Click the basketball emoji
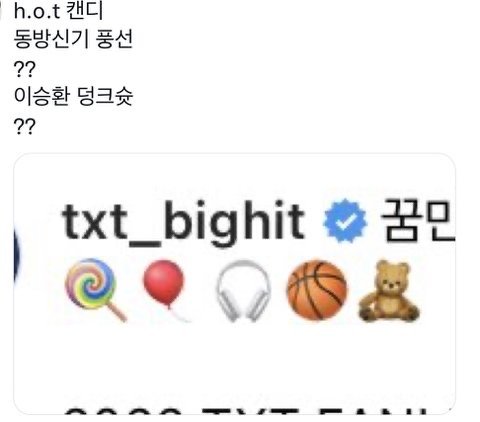This screenshot has width=480, height=422. coord(316,290)
